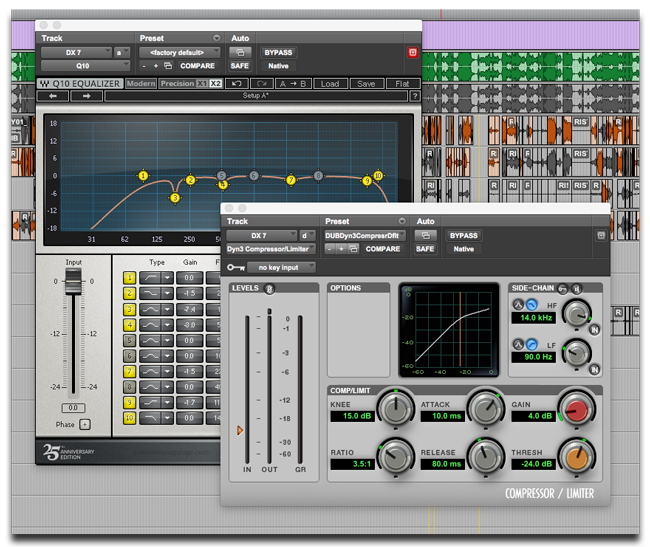Image resolution: width=650 pixels, height=547 pixels.
Task: Click A to B copy button
Action: click(x=293, y=84)
